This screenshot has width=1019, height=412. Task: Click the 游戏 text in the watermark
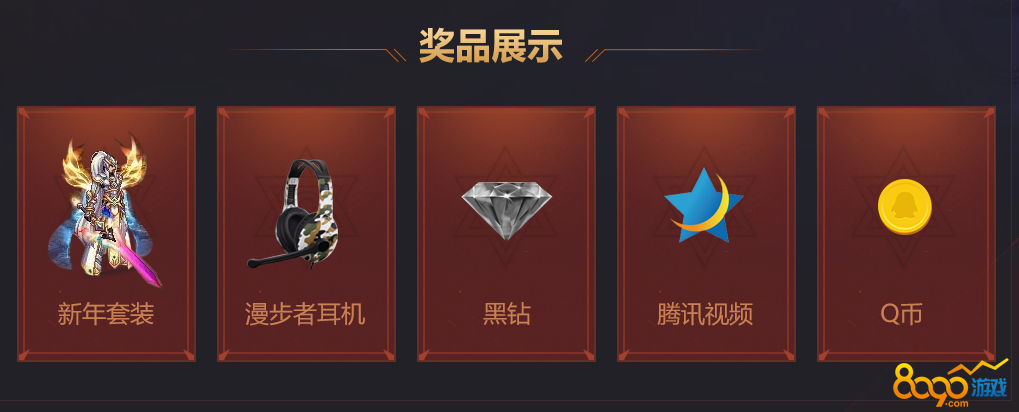click(991, 388)
